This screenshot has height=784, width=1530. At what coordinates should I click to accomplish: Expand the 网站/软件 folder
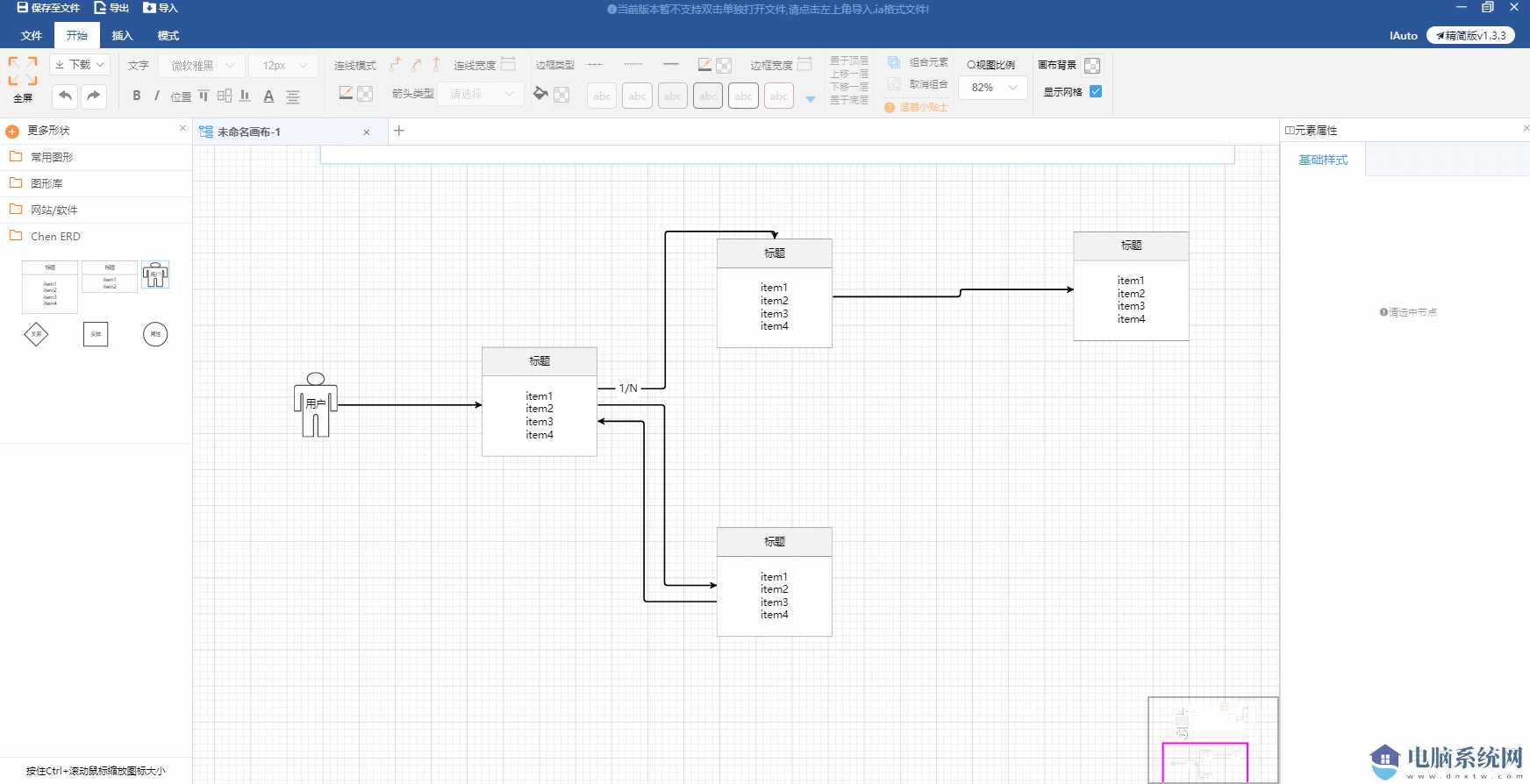point(96,210)
